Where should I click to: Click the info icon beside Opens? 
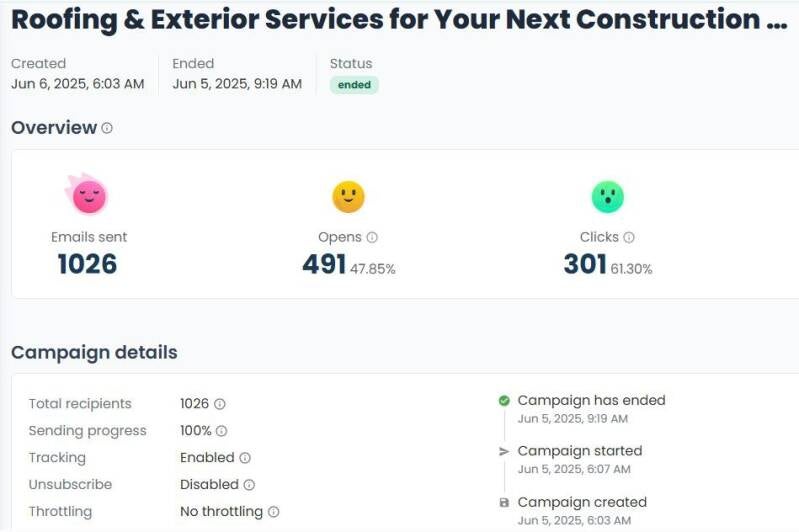[372, 238]
